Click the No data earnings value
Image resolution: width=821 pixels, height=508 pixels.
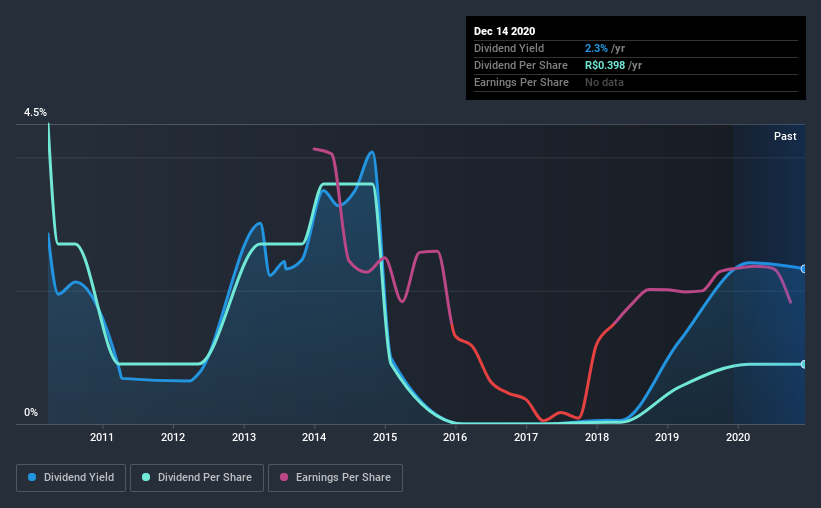[604, 82]
